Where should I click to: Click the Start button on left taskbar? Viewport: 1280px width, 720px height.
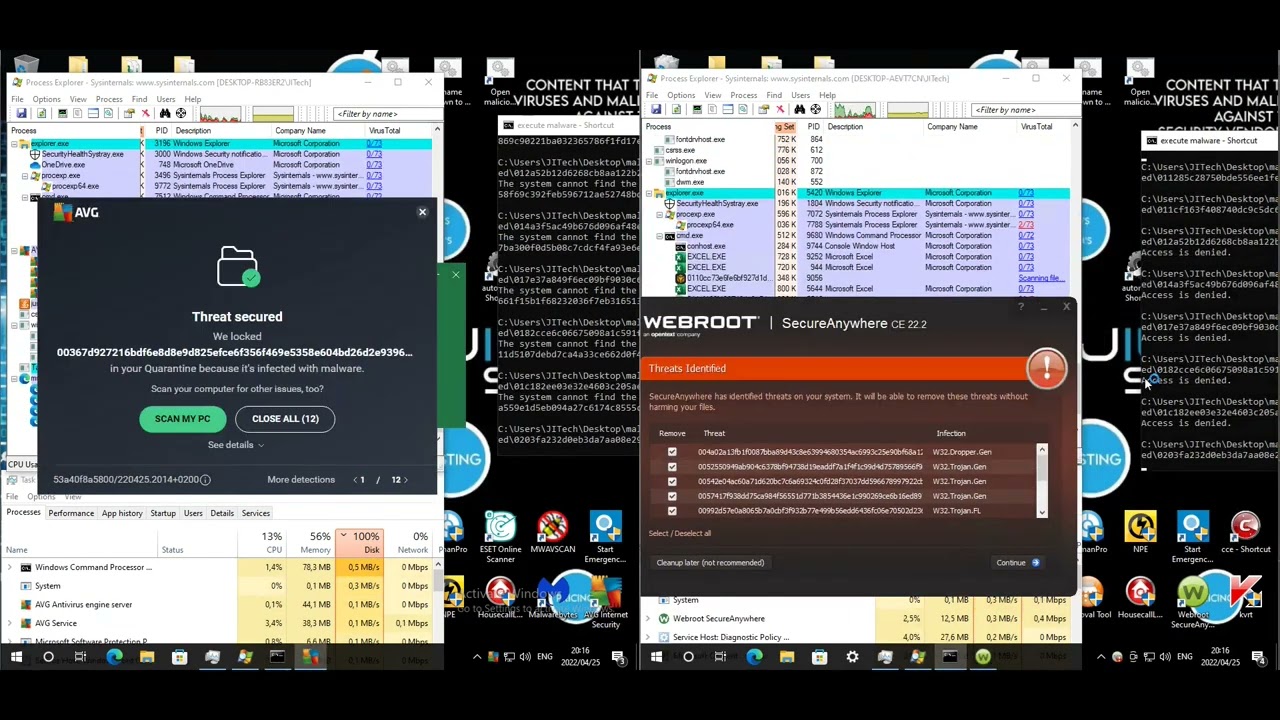16,657
